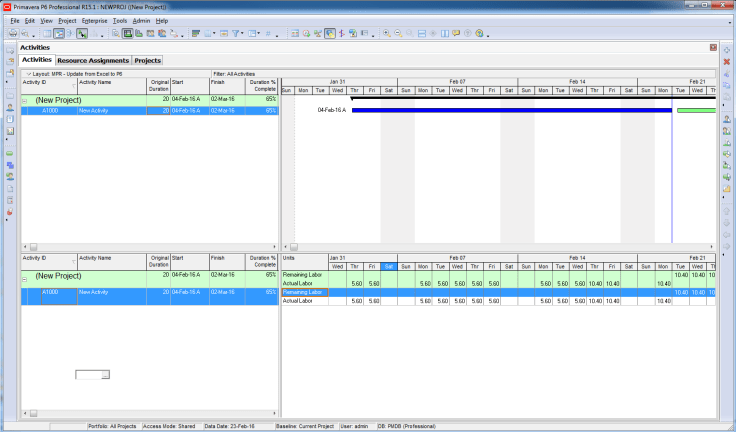The width and height of the screenshot is (736, 432).
Task: Click the Print icon in toolbar
Action: tap(11, 33)
